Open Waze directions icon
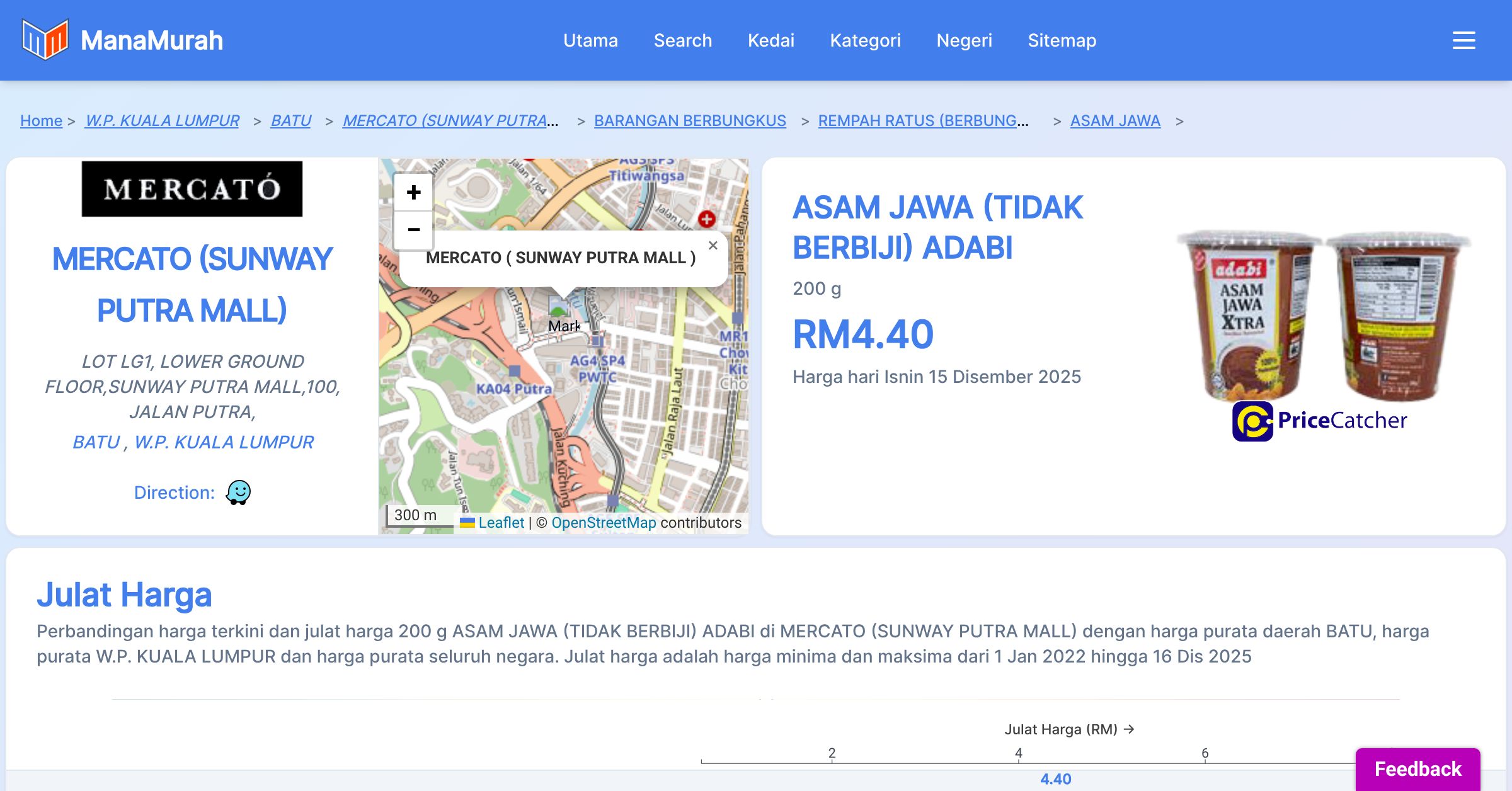The image size is (1512, 791). (238, 492)
